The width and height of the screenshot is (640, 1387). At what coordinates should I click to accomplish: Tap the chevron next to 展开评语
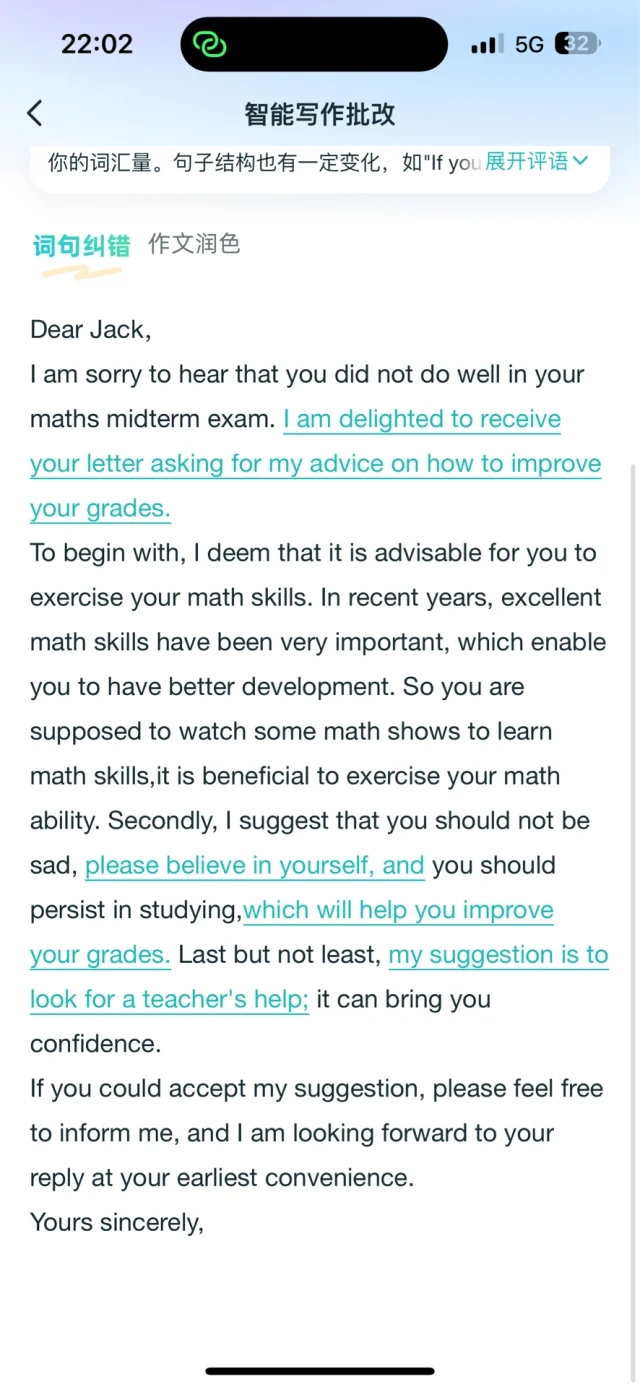(x=581, y=161)
